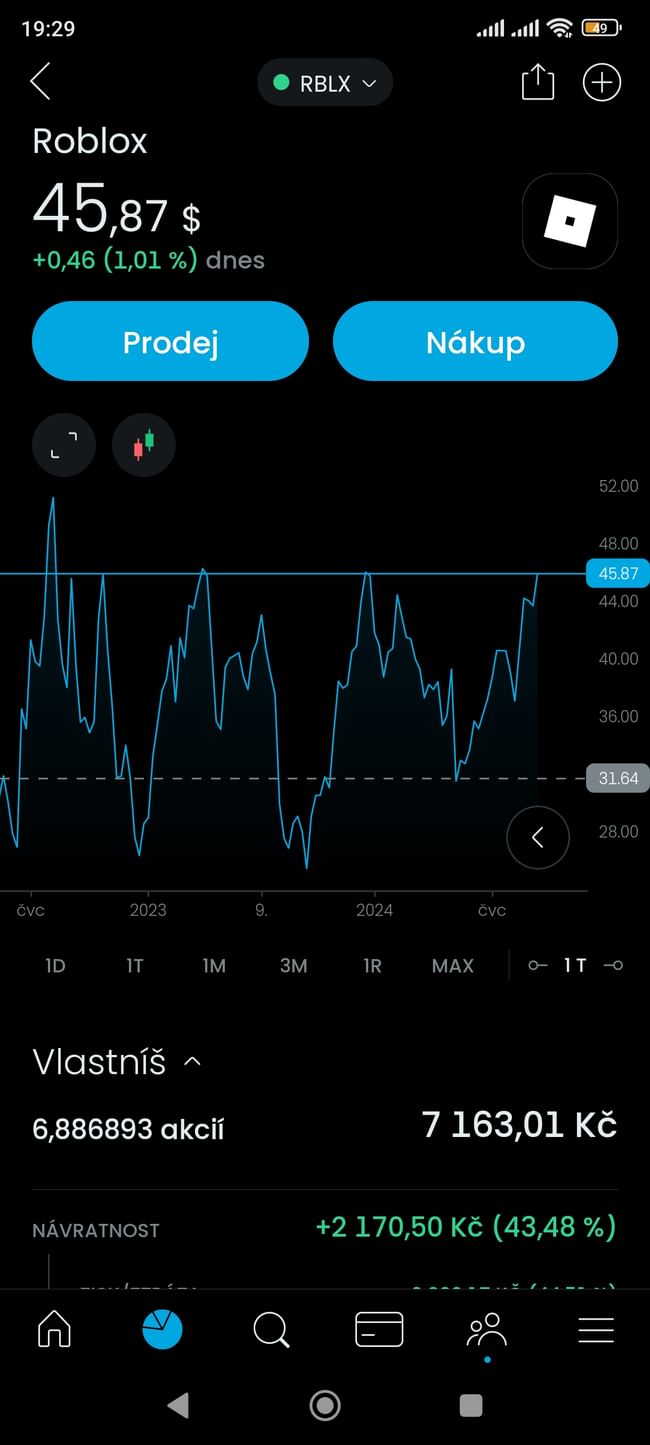Open the card payments tab

[x=379, y=1329]
